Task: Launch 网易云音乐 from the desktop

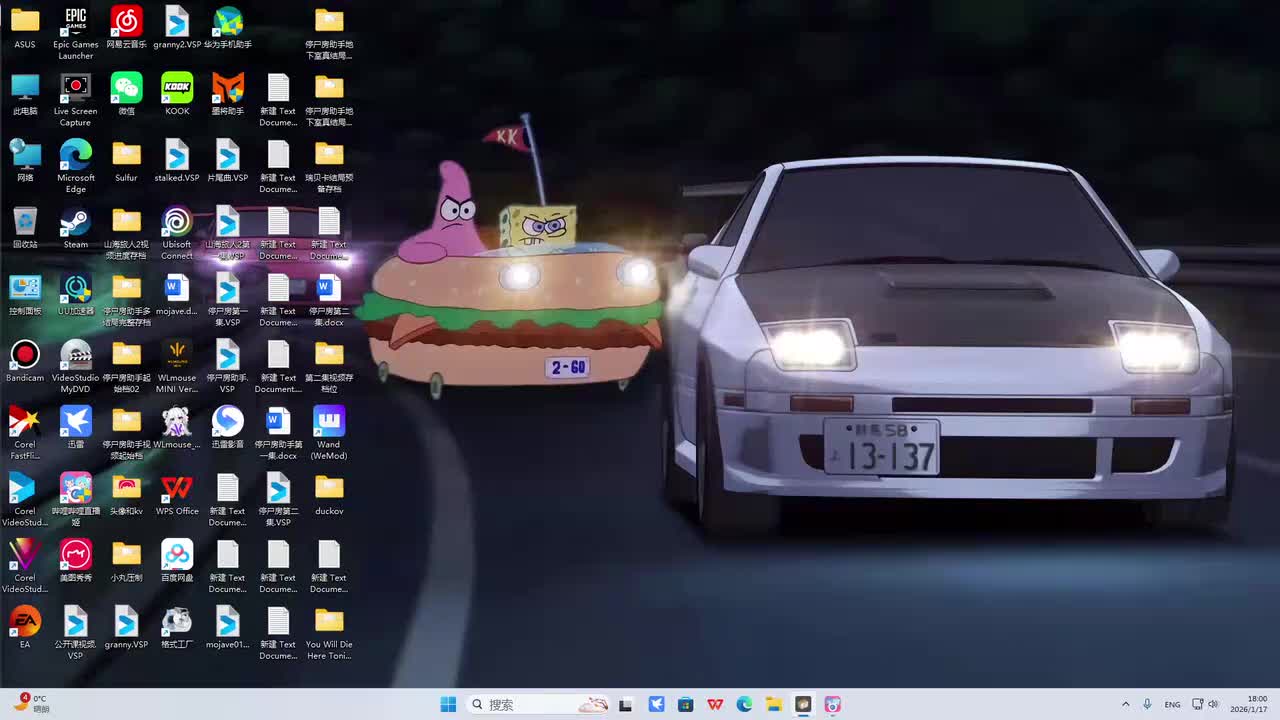Action: pyautogui.click(x=126, y=28)
